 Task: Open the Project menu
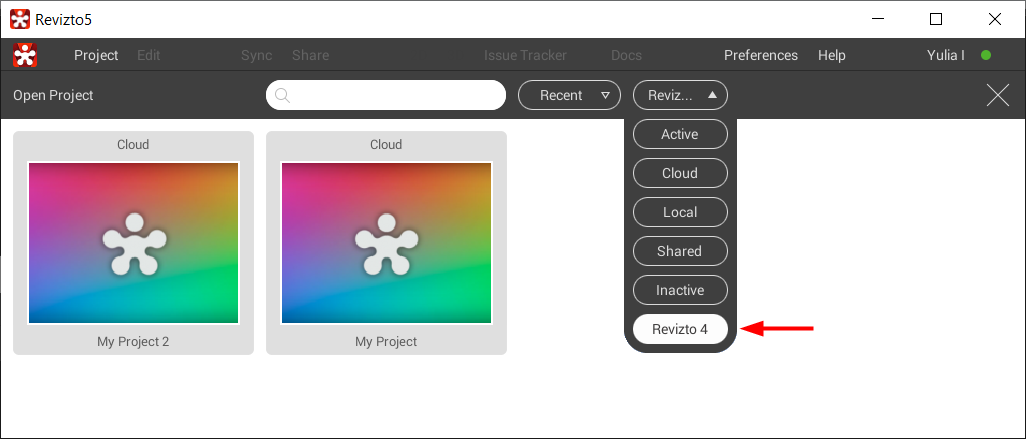96,55
